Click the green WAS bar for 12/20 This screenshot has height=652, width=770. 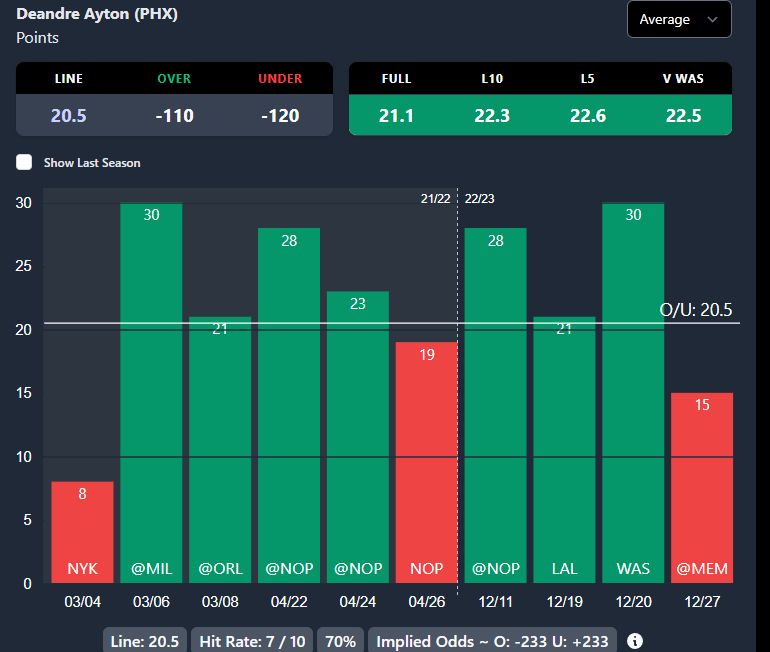coord(633,393)
